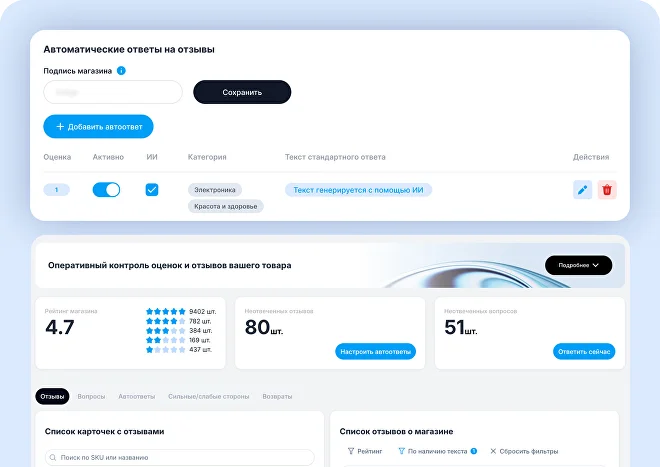660x467 pixels.
Task: Click the Список карточек с отзывами heading
Action: point(104,431)
